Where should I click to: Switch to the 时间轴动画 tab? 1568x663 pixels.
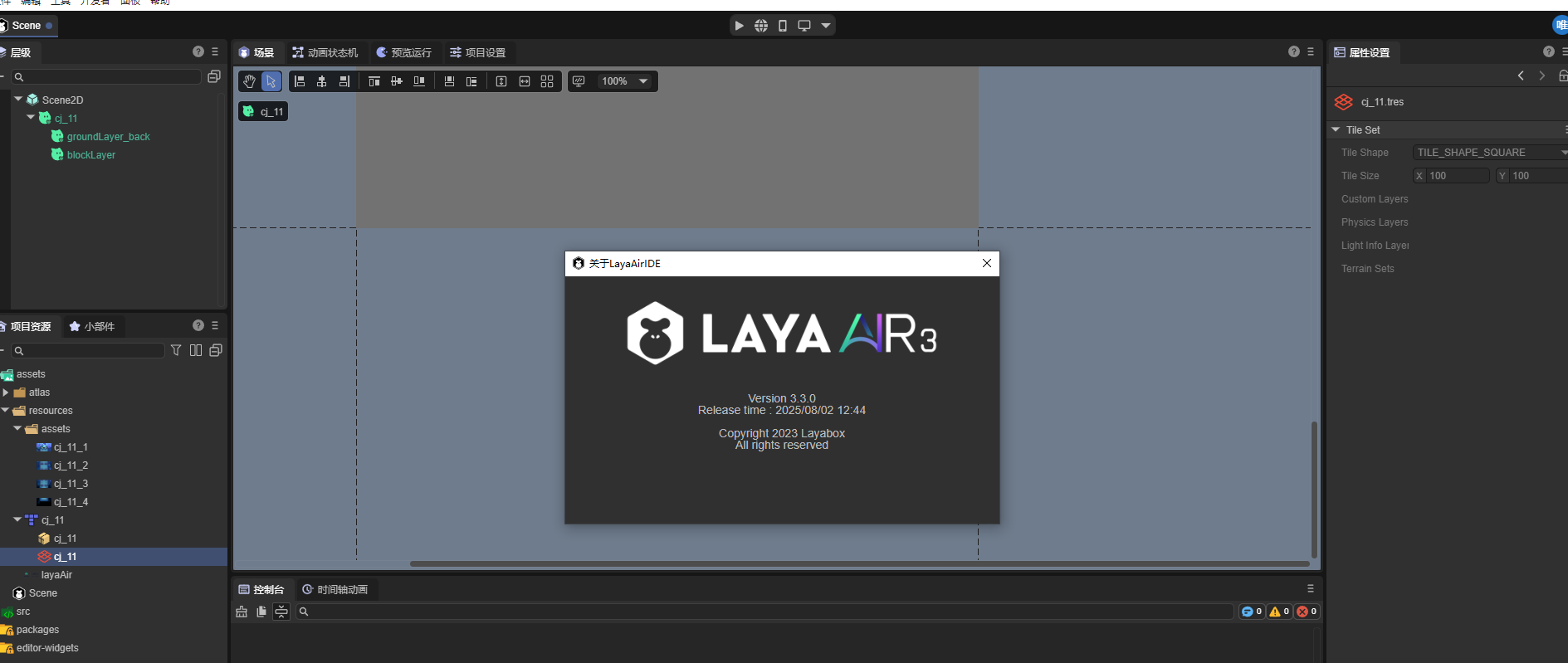click(x=335, y=589)
